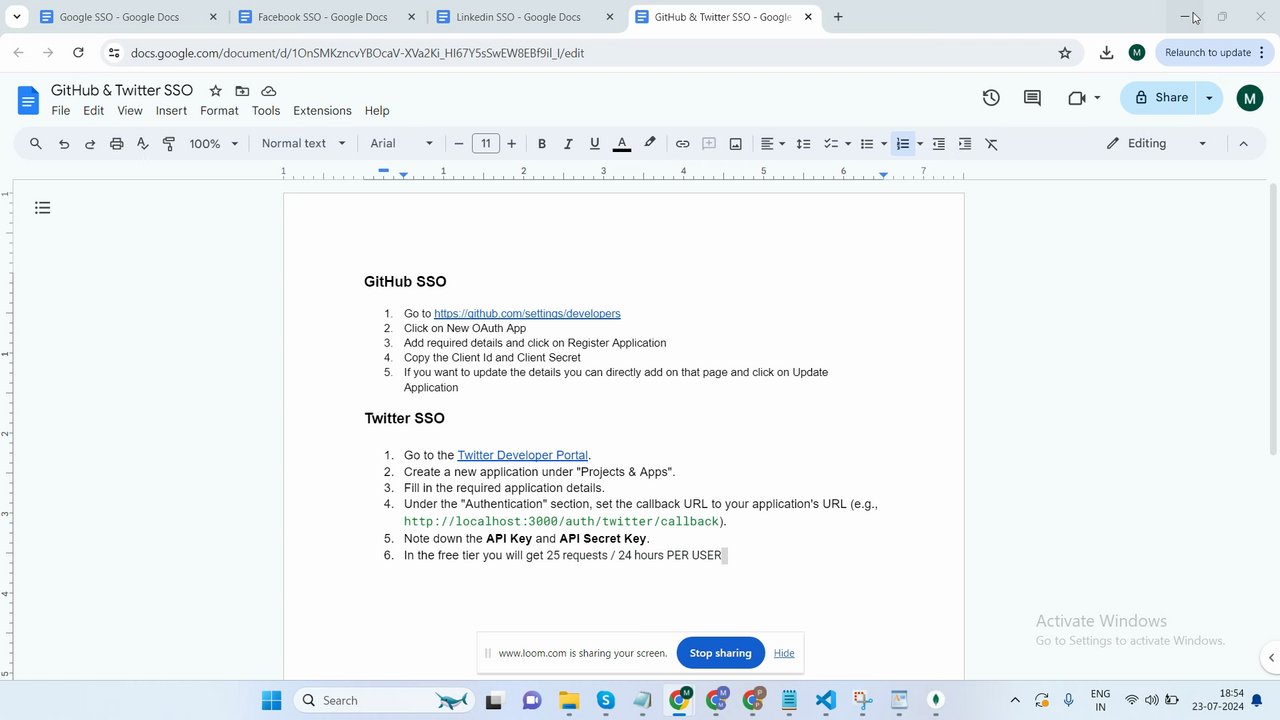Click the font size input field
Viewport: 1280px width, 720px height.
click(486, 144)
